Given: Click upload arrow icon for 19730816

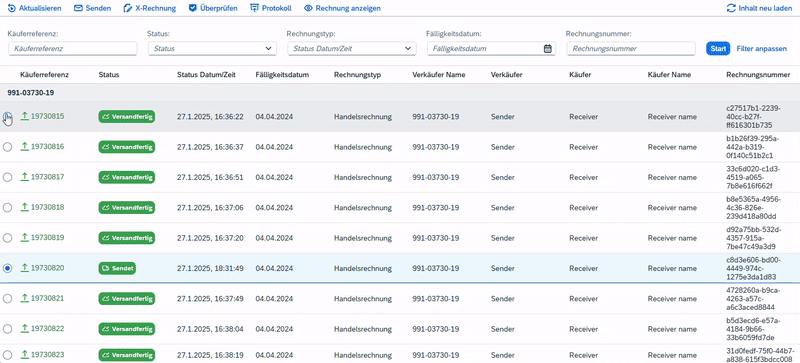Looking at the screenshot, I should pos(24,147).
